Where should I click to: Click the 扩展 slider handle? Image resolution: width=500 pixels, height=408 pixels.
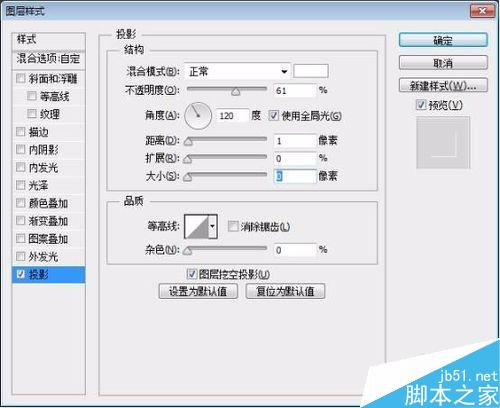click(188, 160)
